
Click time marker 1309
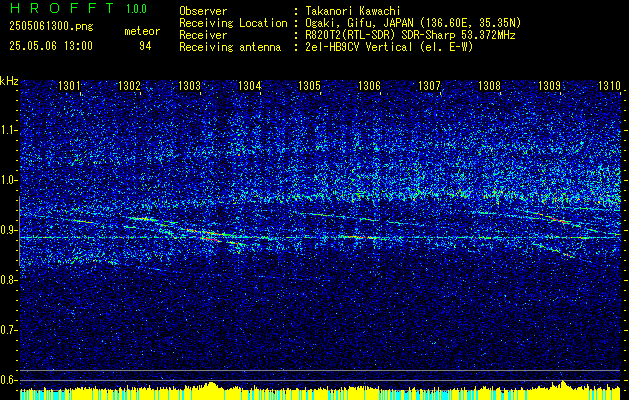[549, 85]
